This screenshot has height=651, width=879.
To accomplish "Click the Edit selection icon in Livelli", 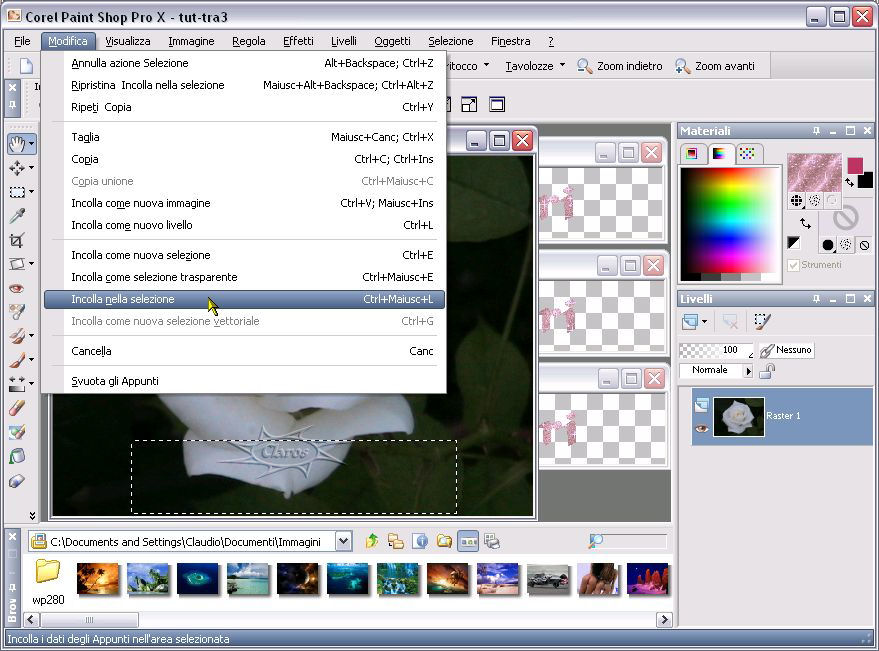I will tap(762, 321).
